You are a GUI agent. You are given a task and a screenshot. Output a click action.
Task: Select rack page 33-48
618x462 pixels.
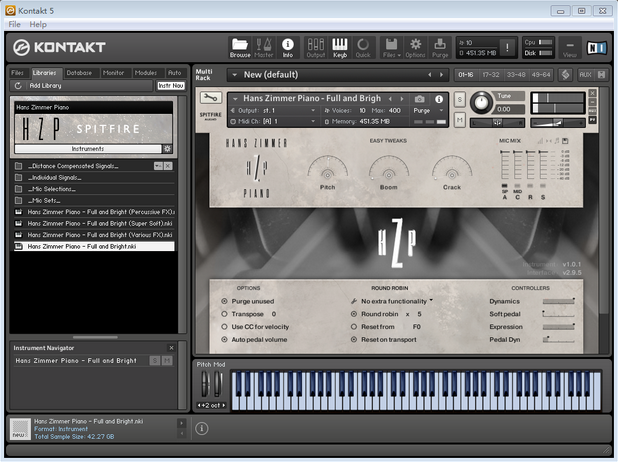(516, 75)
